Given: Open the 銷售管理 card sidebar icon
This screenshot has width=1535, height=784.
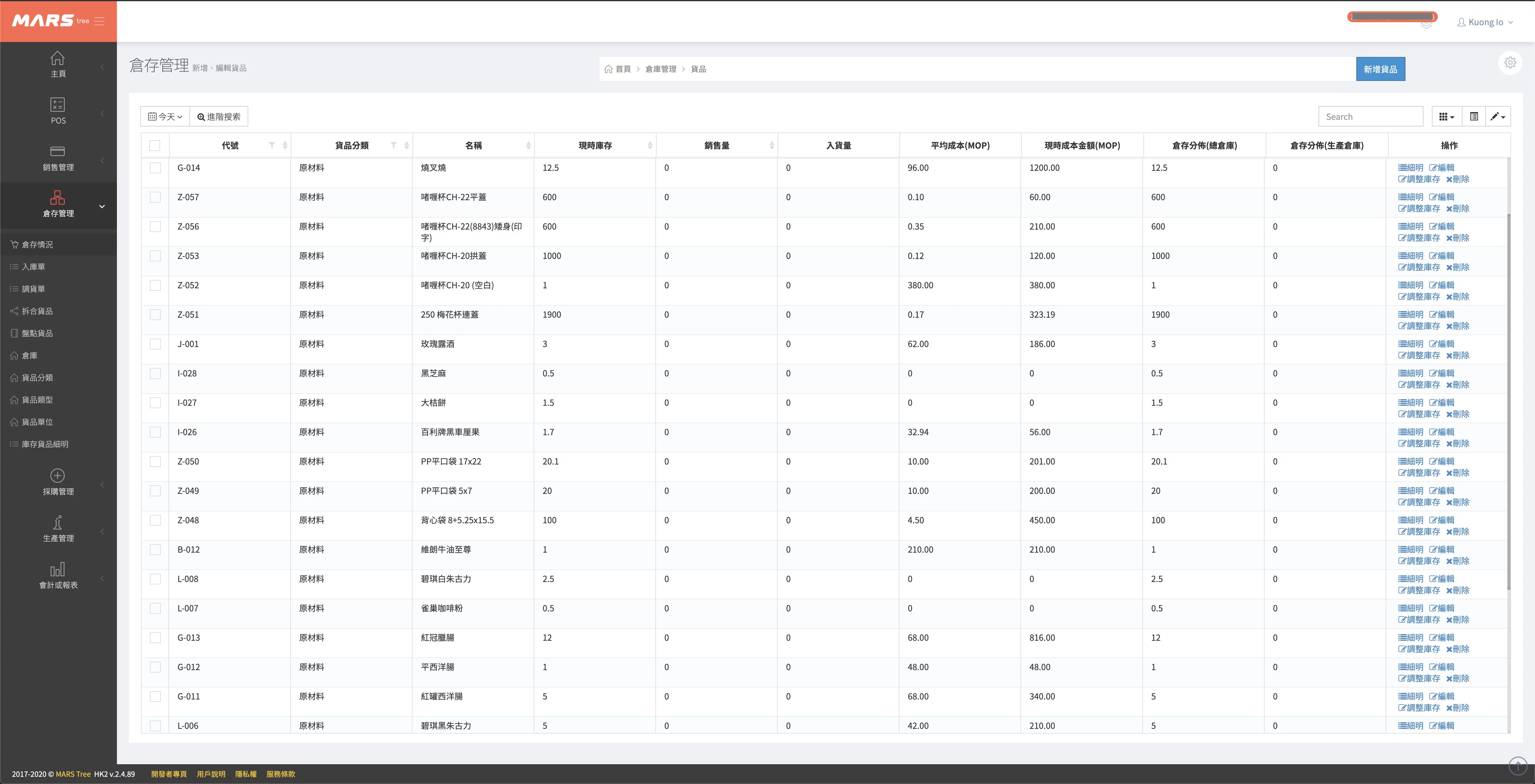Looking at the screenshot, I should click(x=58, y=151).
